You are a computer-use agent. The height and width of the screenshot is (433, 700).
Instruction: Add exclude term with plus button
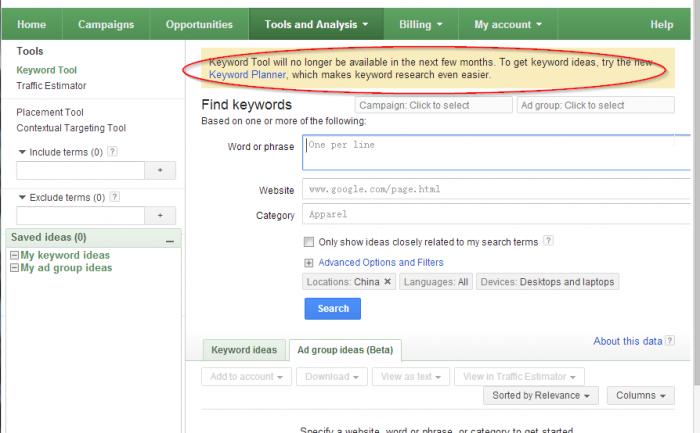tap(160, 216)
